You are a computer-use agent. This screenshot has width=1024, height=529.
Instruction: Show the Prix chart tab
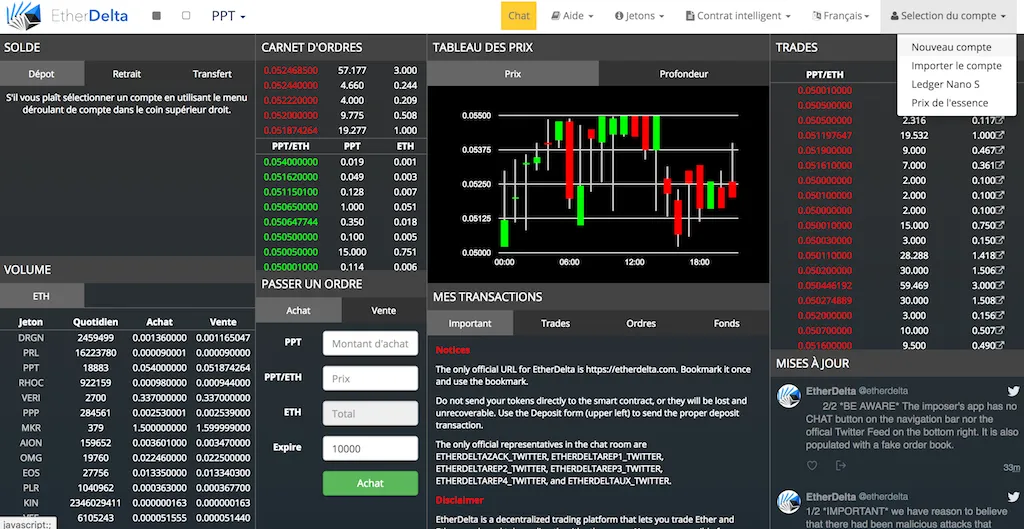click(x=513, y=74)
